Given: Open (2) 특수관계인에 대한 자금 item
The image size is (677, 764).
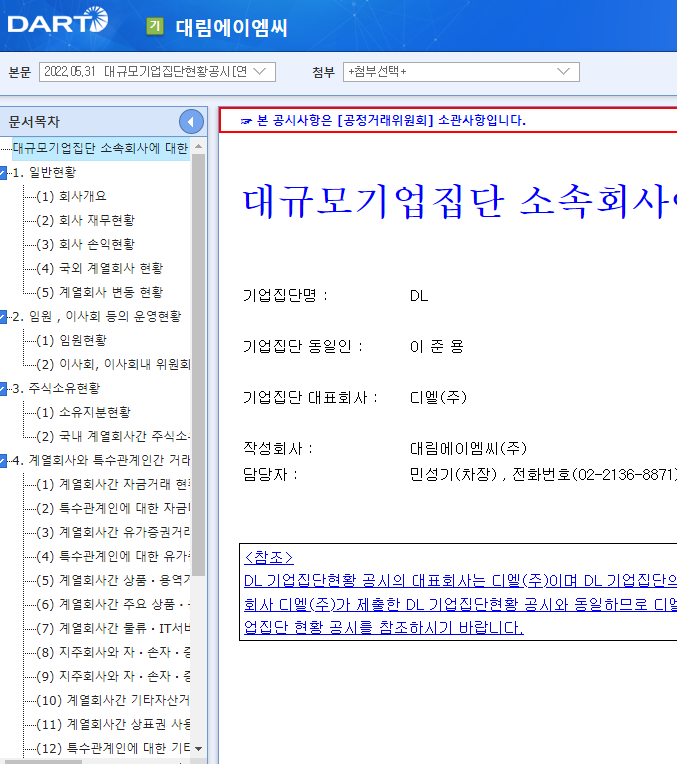Looking at the screenshot, I should (x=113, y=509).
